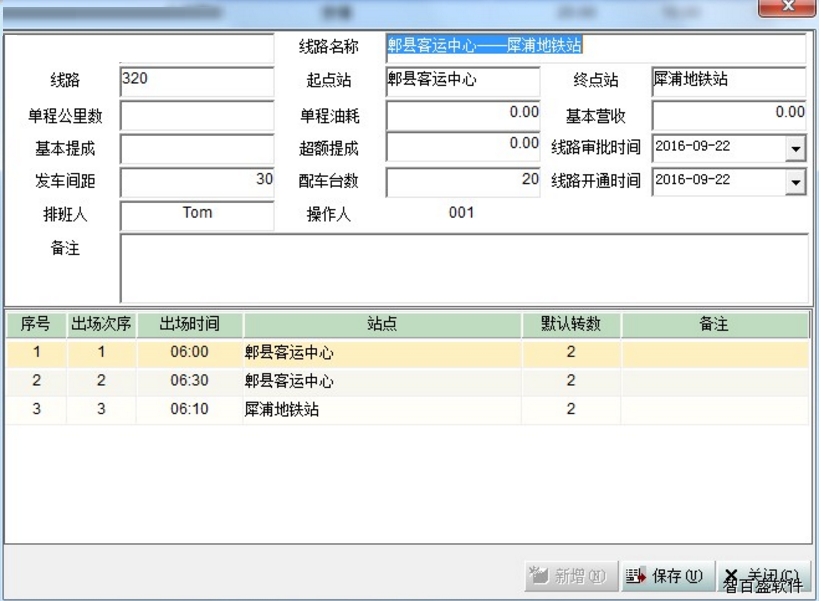
Task: Click the icon on the 新增 button
Action: (x=538, y=575)
